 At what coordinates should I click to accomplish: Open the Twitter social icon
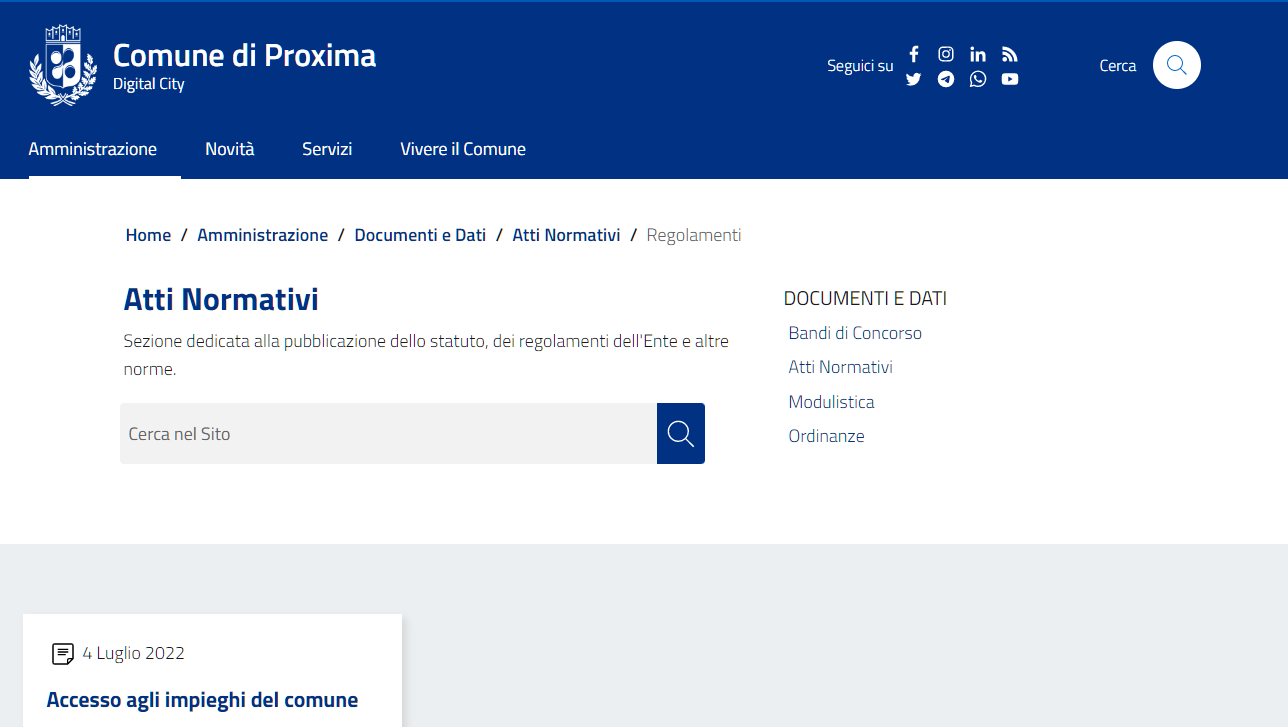pyautogui.click(x=913, y=79)
